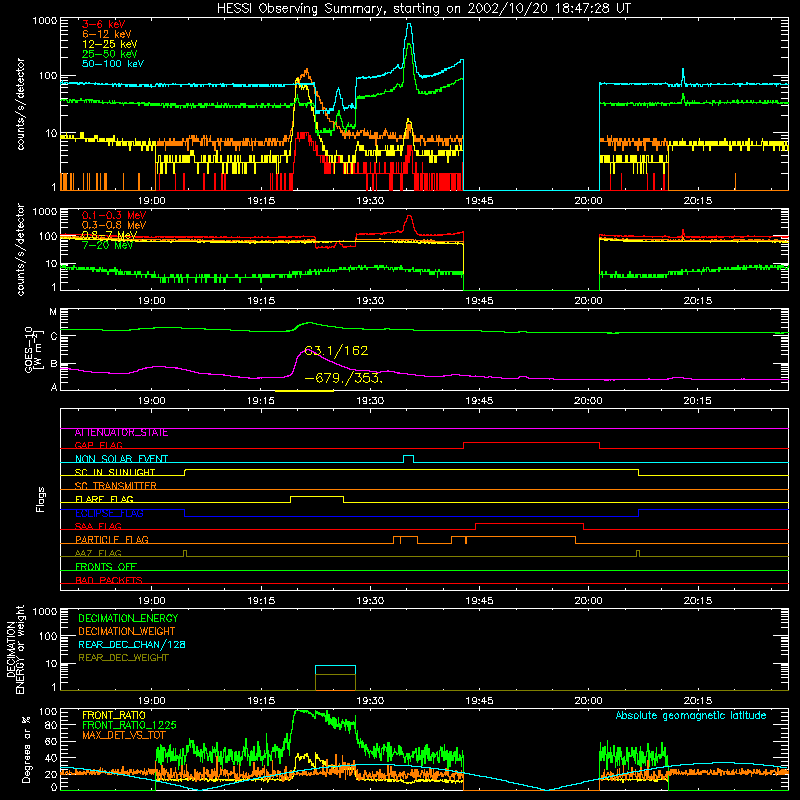Click the -679./353. annotation in GOES panel
The image size is (800, 800).
[343, 378]
